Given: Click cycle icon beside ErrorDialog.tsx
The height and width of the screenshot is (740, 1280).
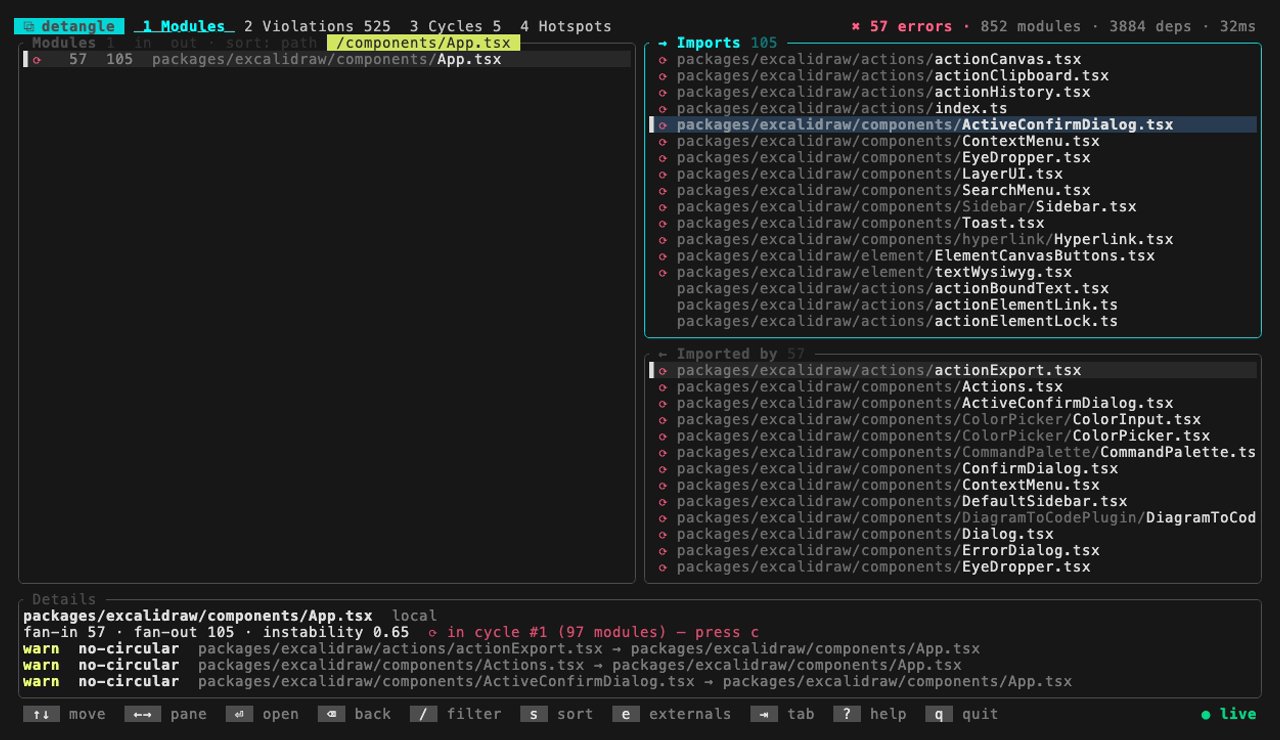Looking at the screenshot, I should tap(662, 551).
